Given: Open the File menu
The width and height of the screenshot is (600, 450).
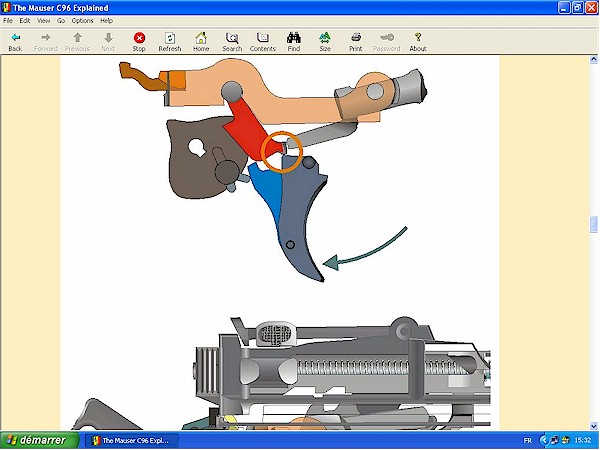Looking at the screenshot, I should [8, 21].
